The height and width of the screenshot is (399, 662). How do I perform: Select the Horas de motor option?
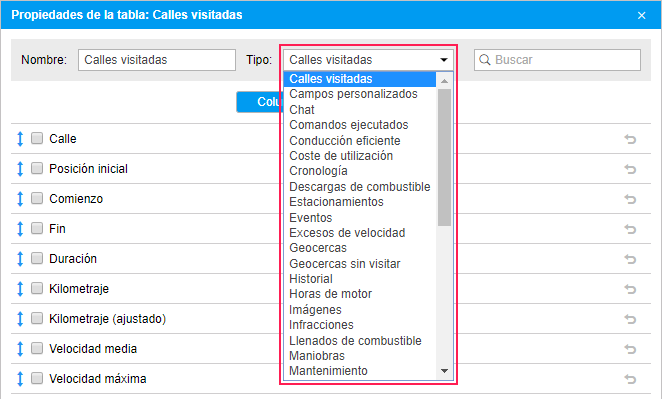click(x=331, y=294)
